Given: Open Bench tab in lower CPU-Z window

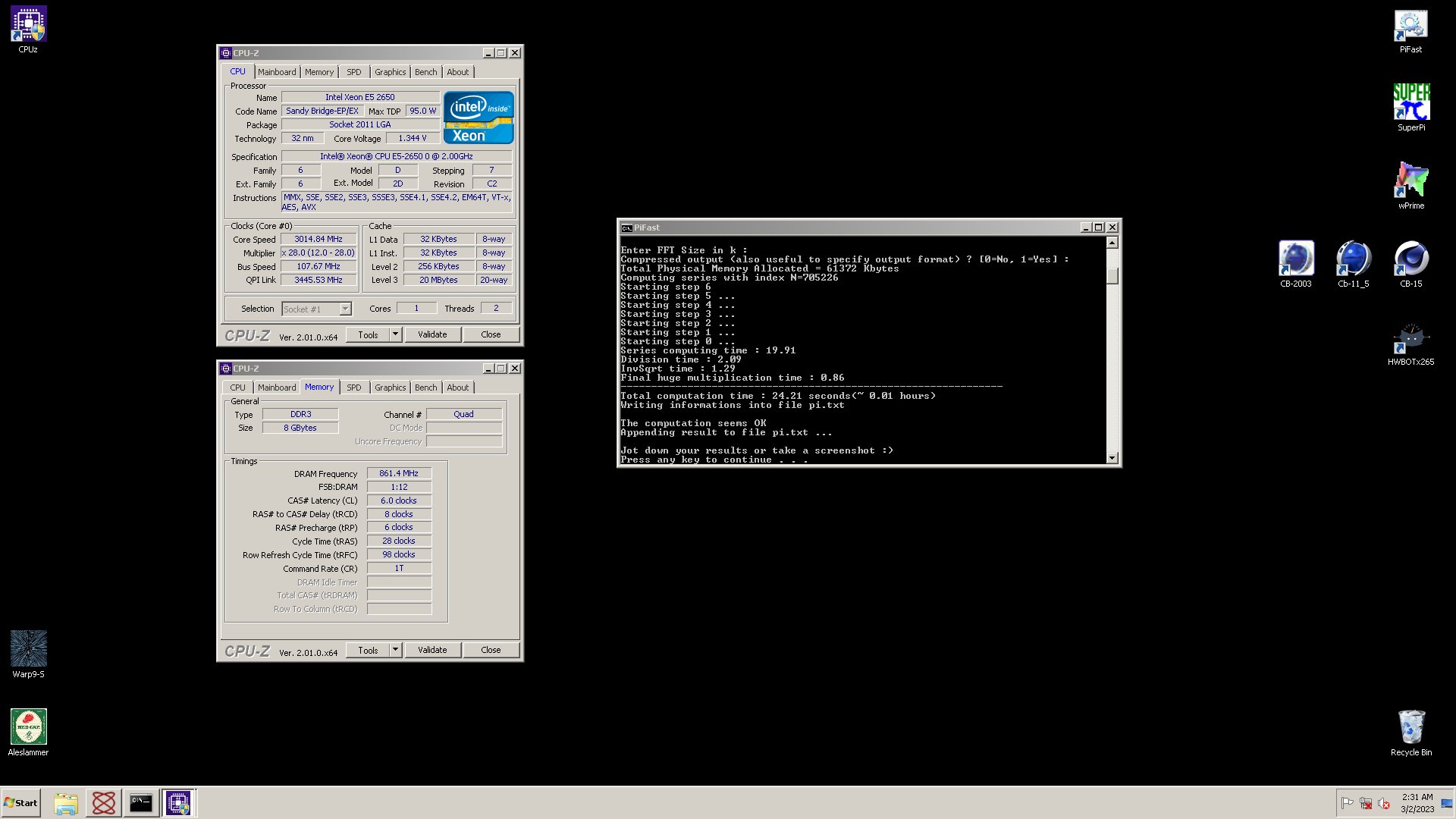Looking at the screenshot, I should [x=426, y=388].
